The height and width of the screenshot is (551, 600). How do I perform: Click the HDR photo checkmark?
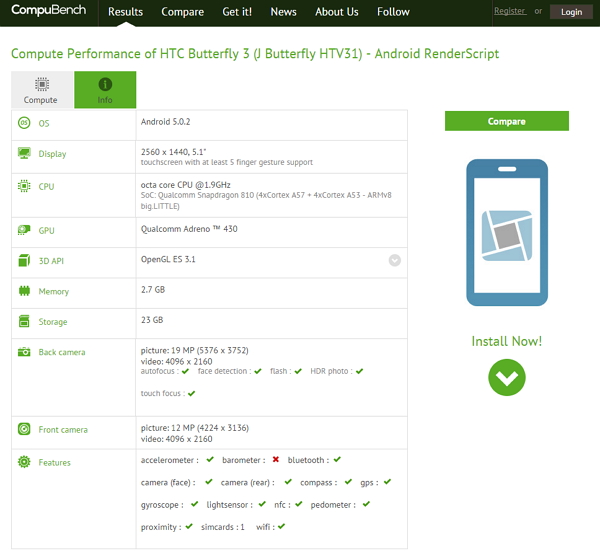coord(359,371)
